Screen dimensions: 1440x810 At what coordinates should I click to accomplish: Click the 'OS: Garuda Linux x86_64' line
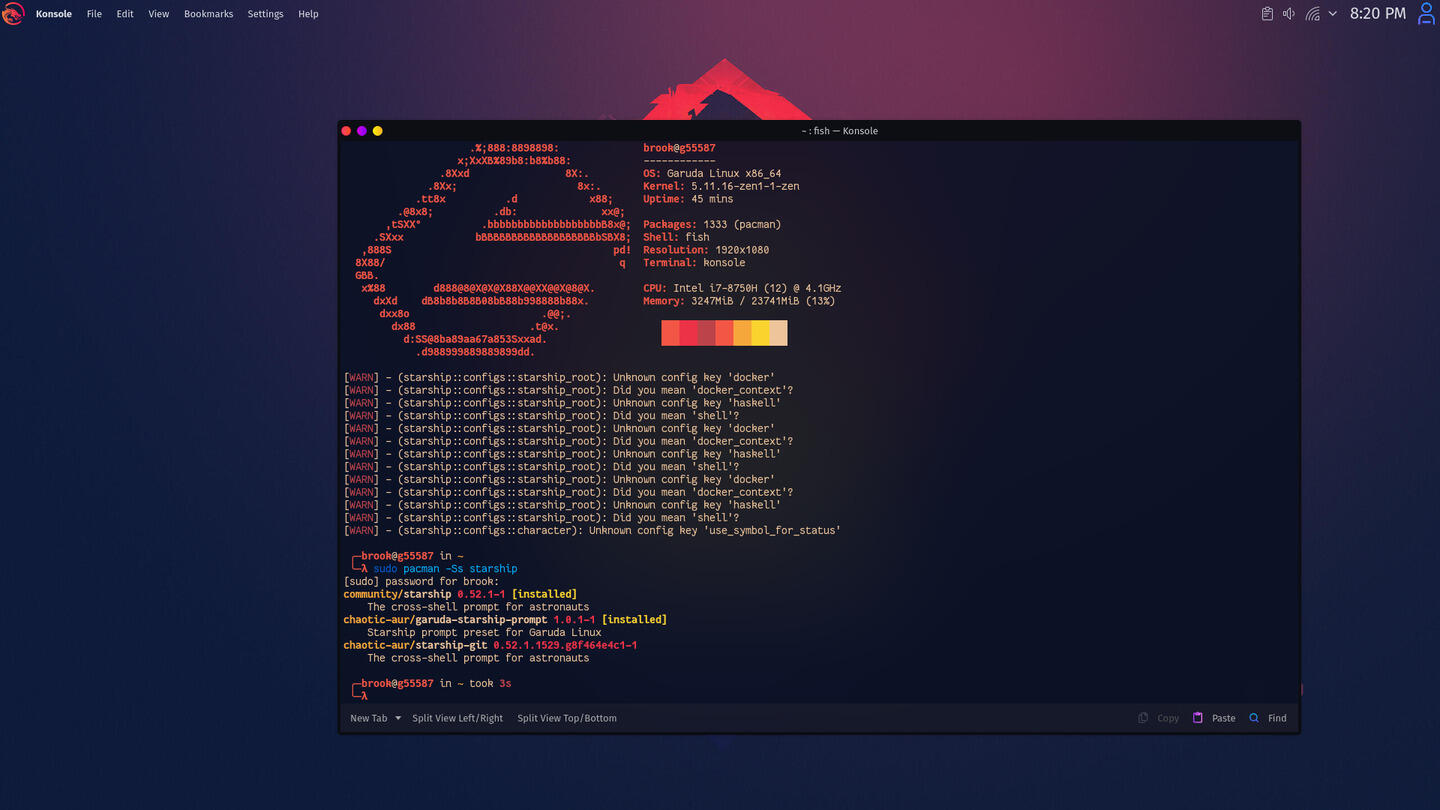[712, 173]
